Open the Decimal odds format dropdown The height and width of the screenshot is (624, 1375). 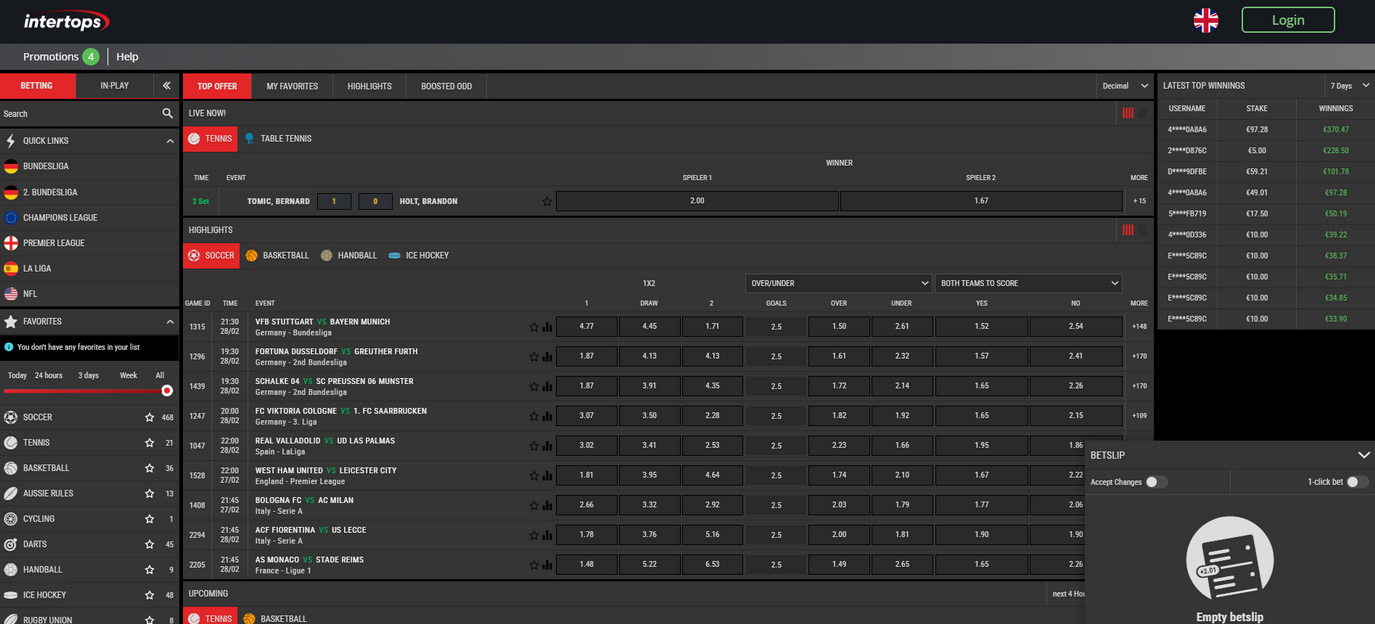click(1125, 86)
